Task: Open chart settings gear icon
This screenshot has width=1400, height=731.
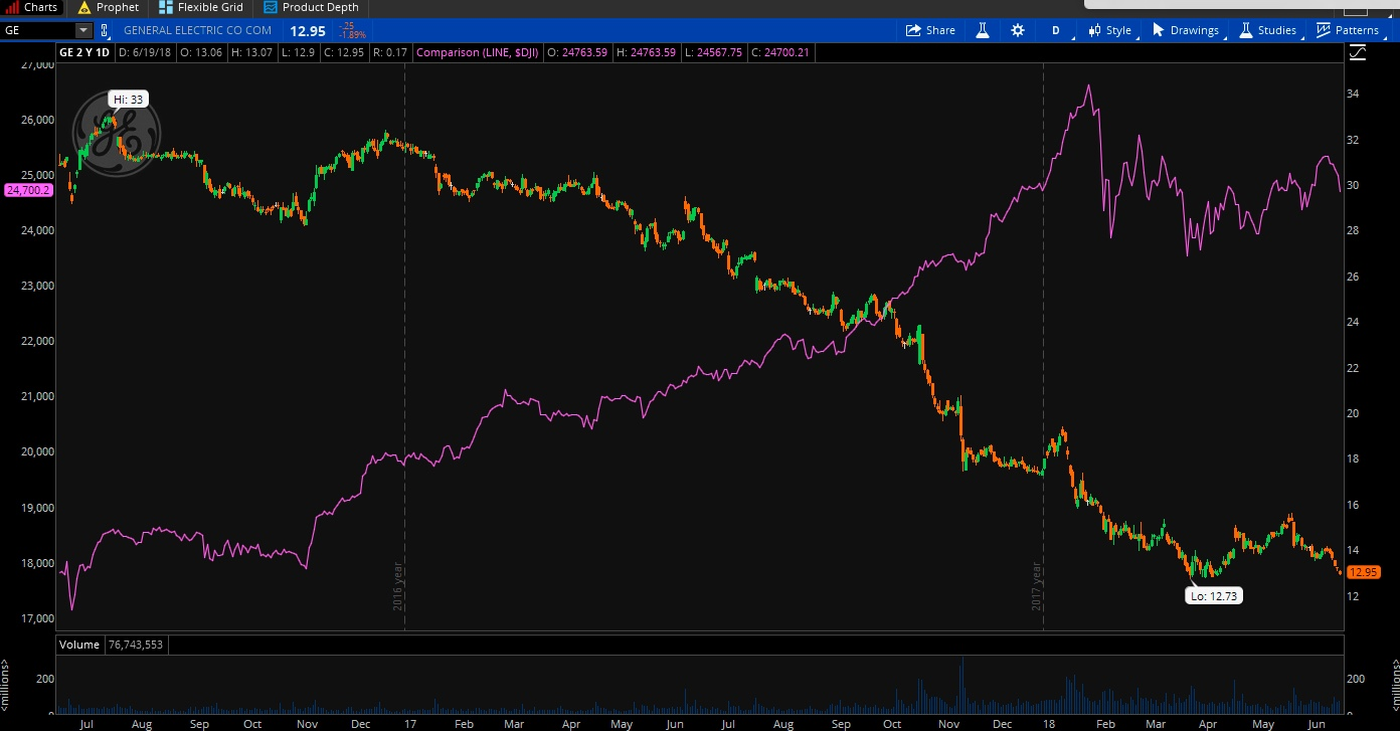Action: point(1017,30)
